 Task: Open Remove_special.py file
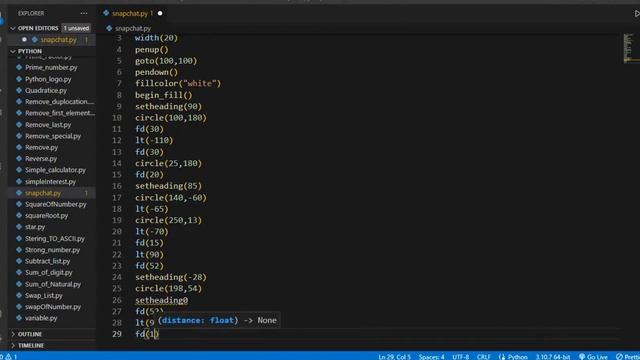(53, 136)
